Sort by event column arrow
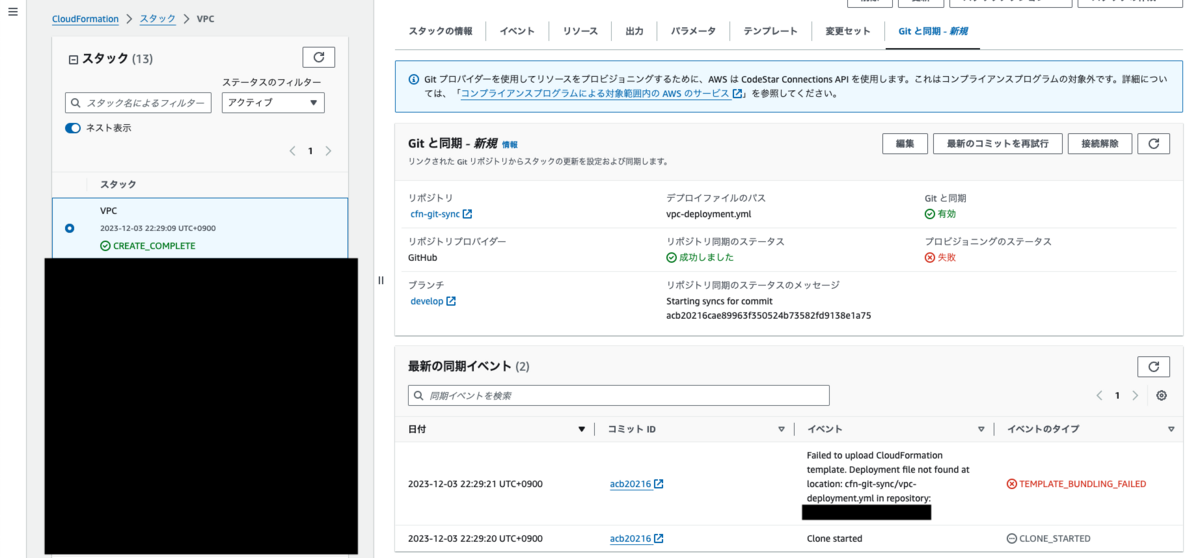 981,429
